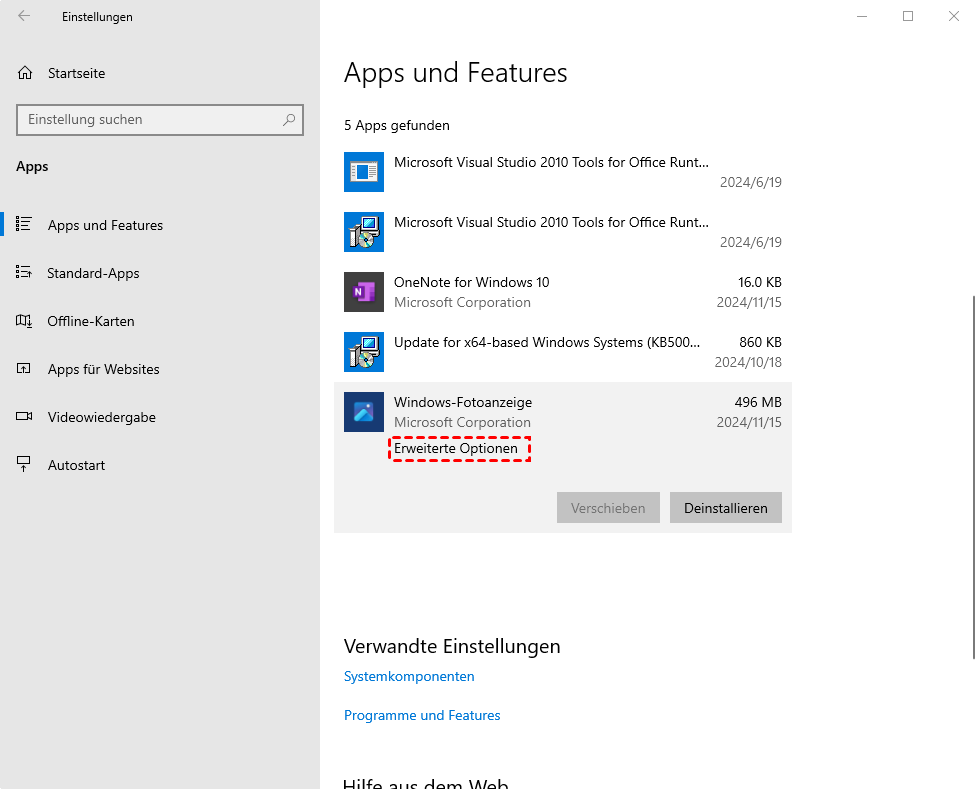Select the OneNote for Windows 10 icon
The image size is (977, 789).
click(364, 292)
